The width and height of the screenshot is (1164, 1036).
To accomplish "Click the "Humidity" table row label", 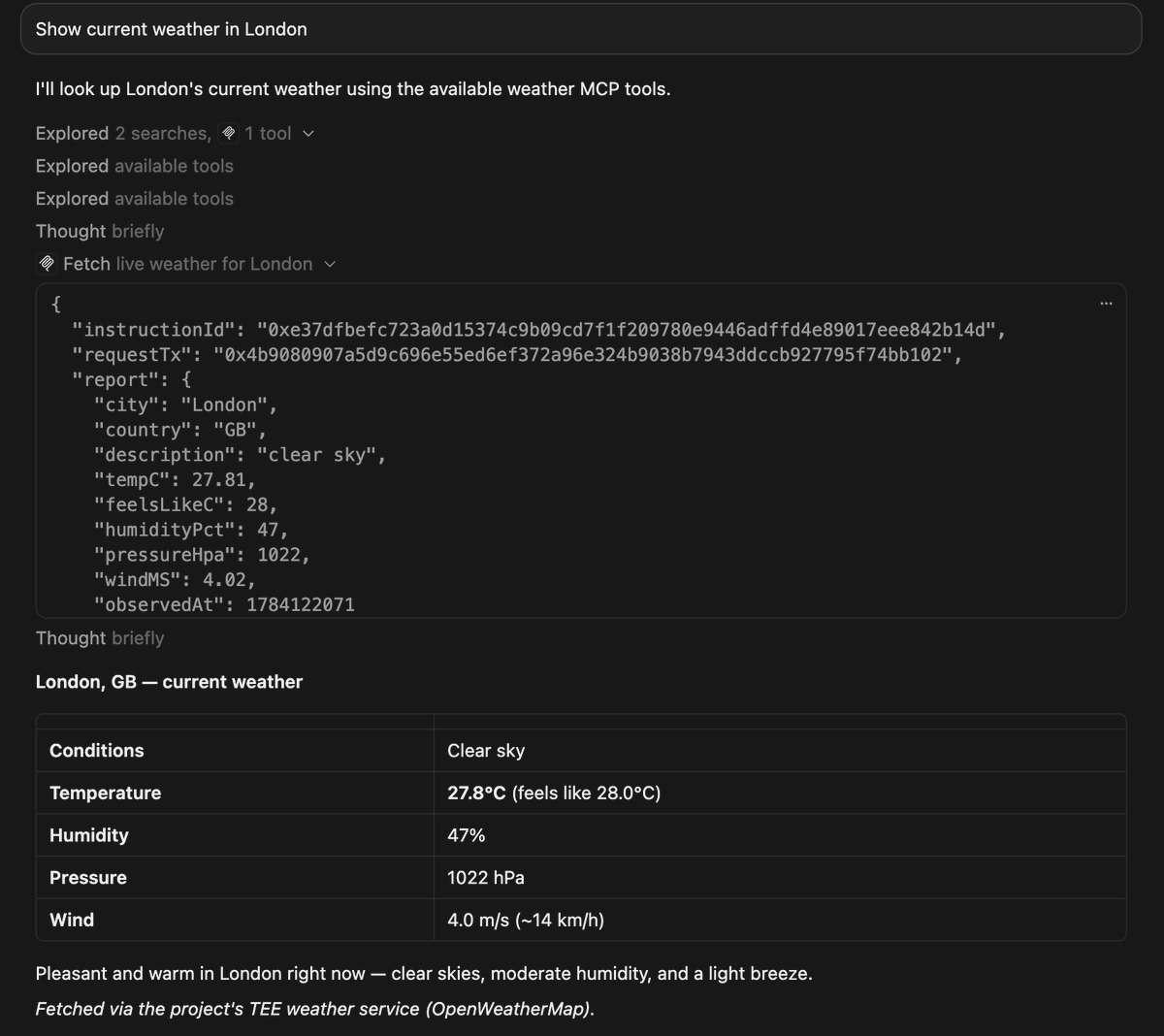I will tap(89, 835).
